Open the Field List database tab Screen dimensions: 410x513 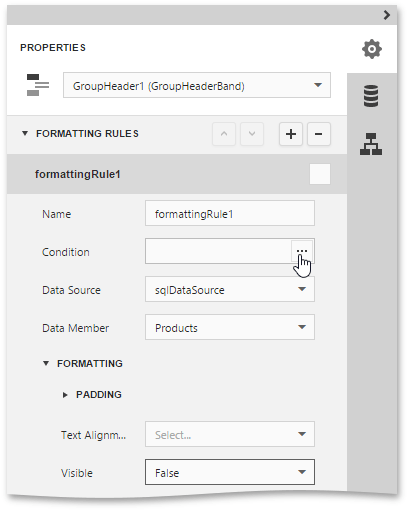tap(371, 96)
